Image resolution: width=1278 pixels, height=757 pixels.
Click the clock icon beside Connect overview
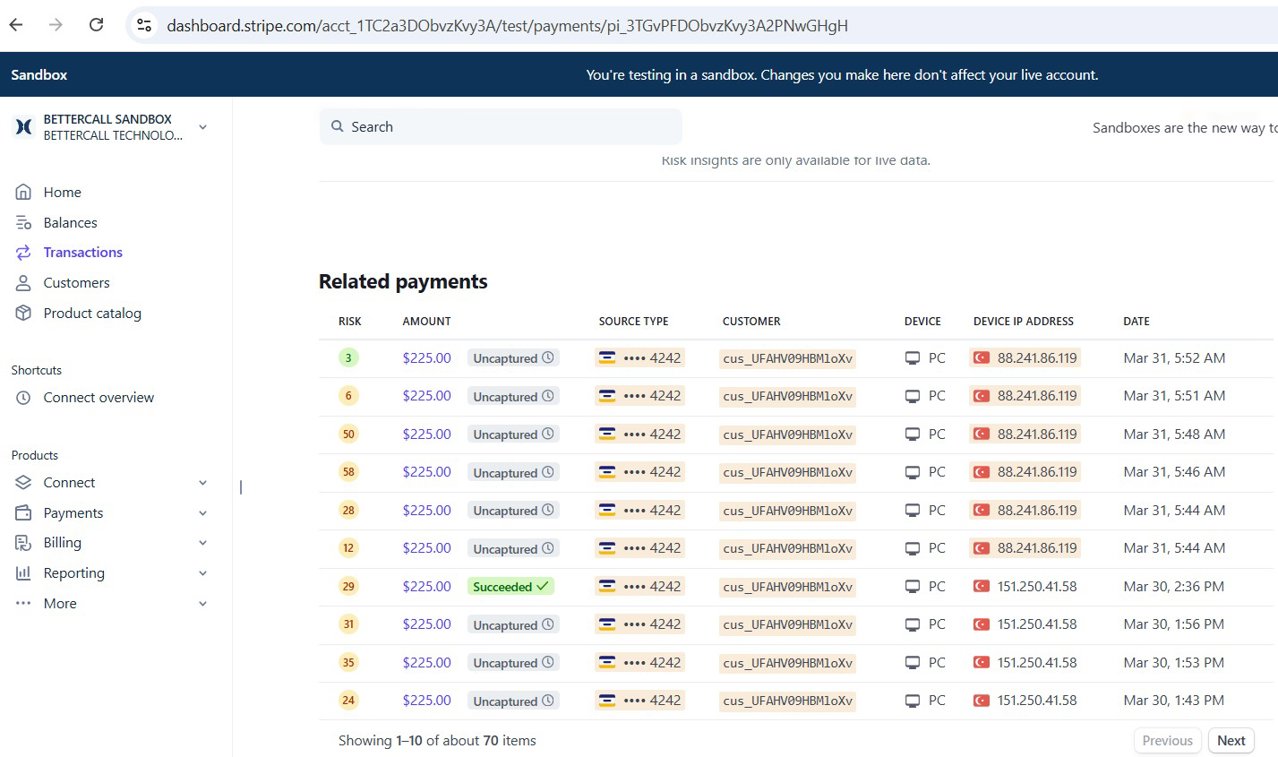coord(24,398)
